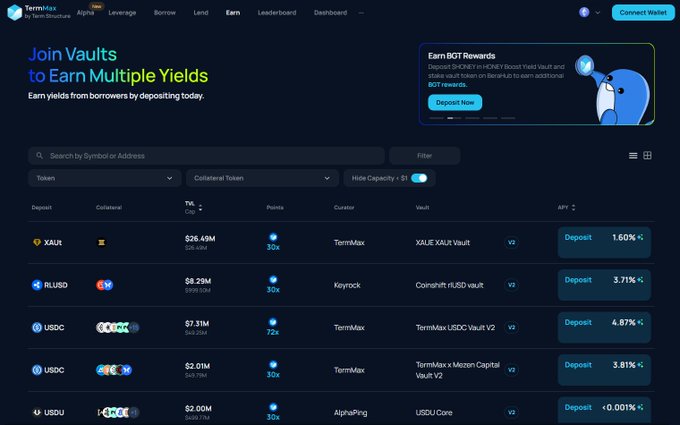Switch to list view layout icon

(x=633, y=156)
